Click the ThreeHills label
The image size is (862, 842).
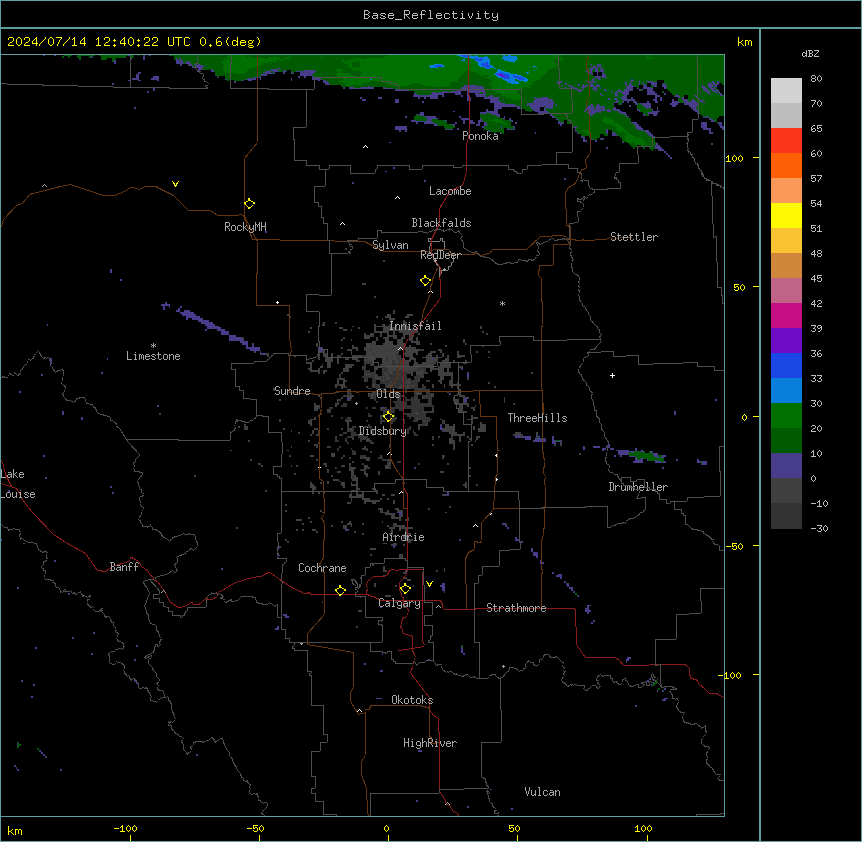coord(537,418)
